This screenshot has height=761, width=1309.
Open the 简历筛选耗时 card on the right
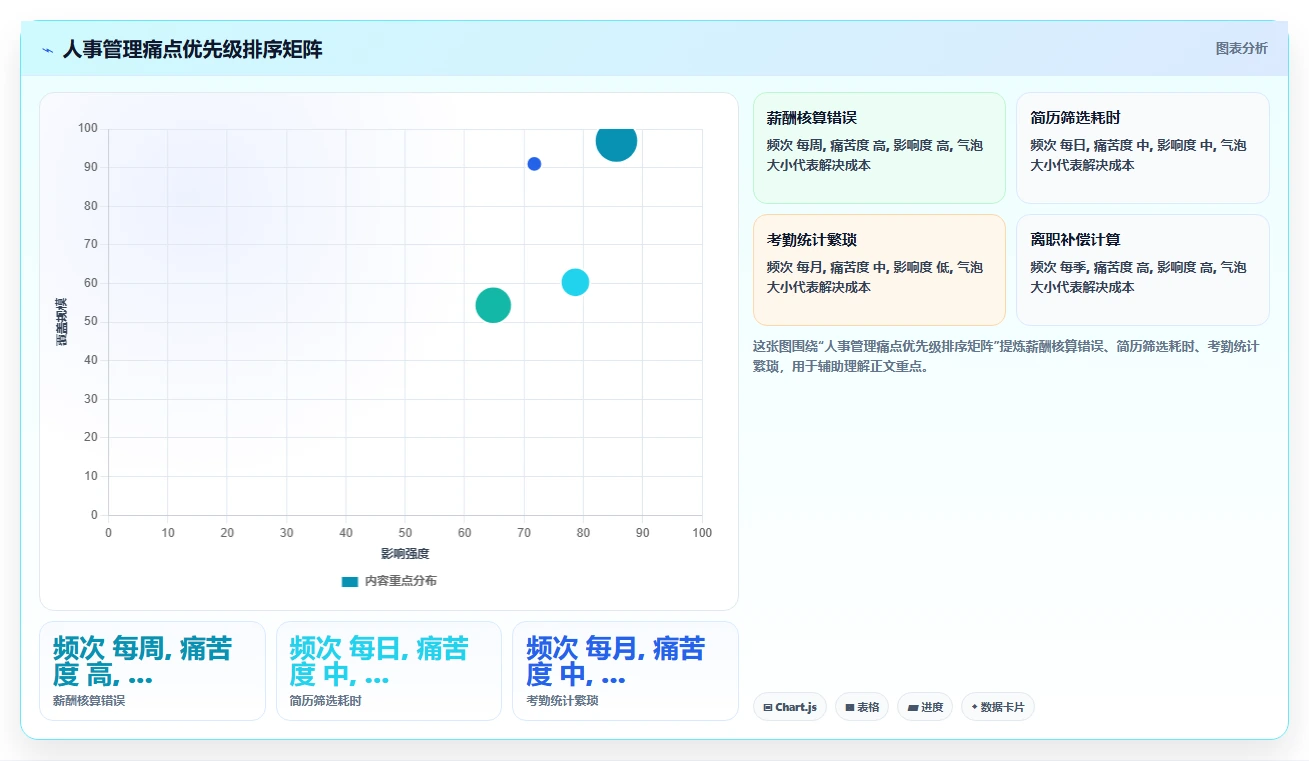(x=1143, y=148)
